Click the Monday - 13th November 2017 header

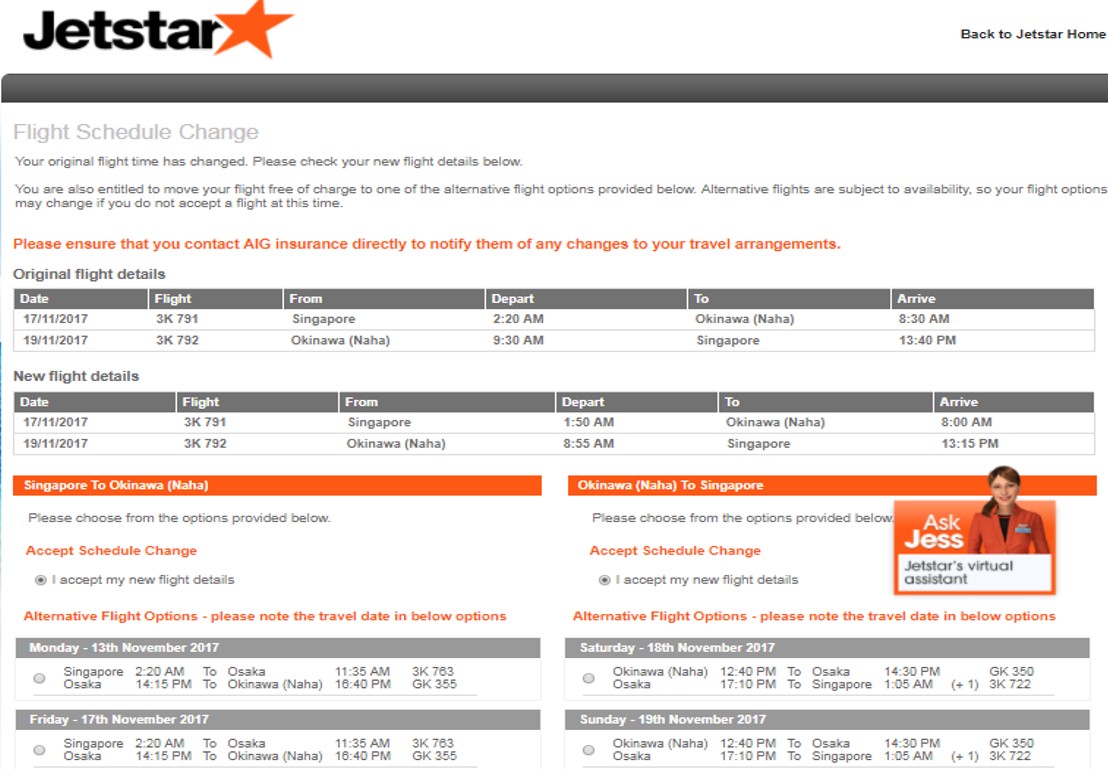[x=278, y=648]
